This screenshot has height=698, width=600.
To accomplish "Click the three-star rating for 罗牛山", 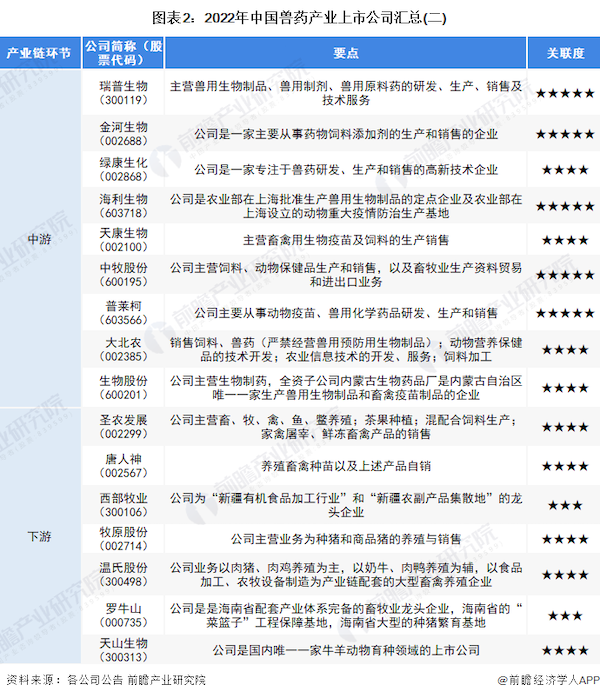I will pos(565,616).
